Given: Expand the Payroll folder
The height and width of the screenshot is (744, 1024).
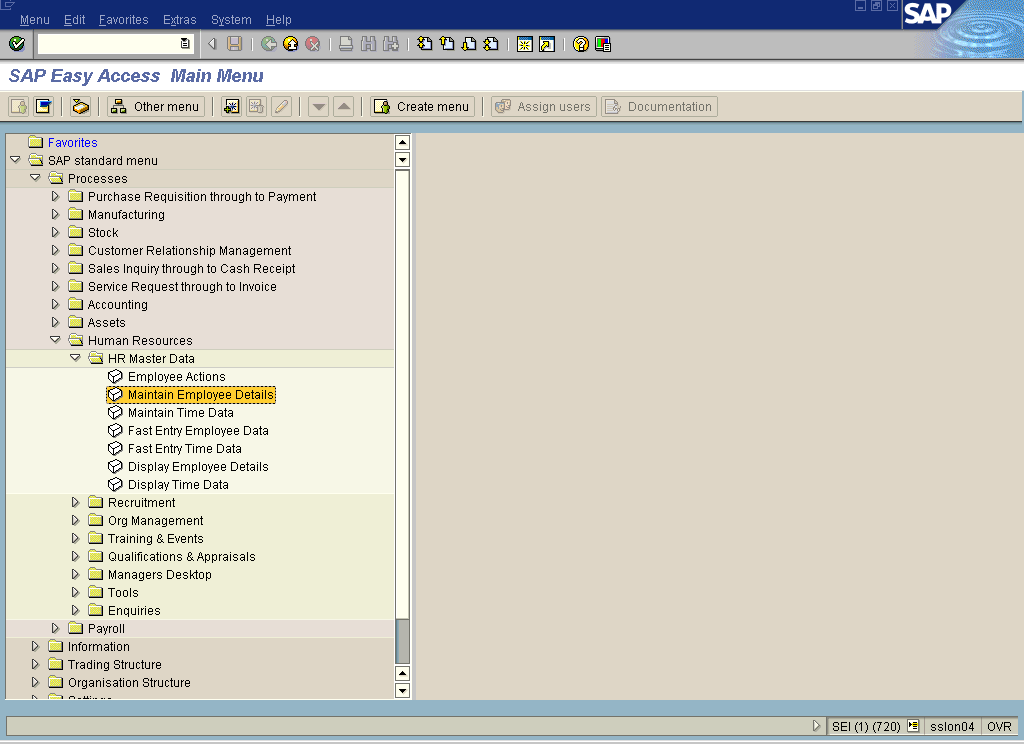Looking at the screenshot, I should (55, 628).
